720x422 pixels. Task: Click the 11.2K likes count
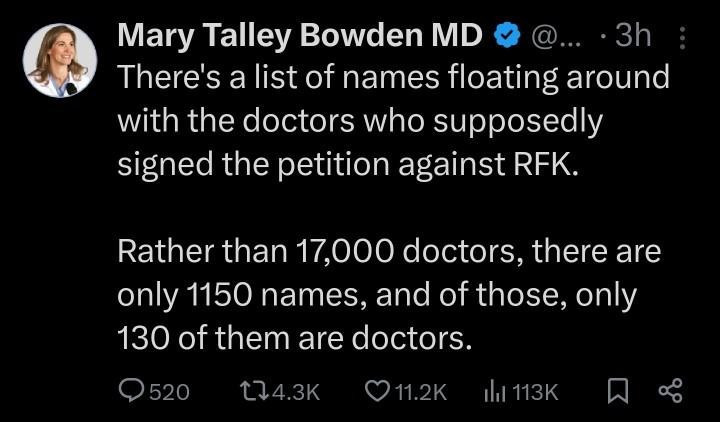click(x=420, y=392)
